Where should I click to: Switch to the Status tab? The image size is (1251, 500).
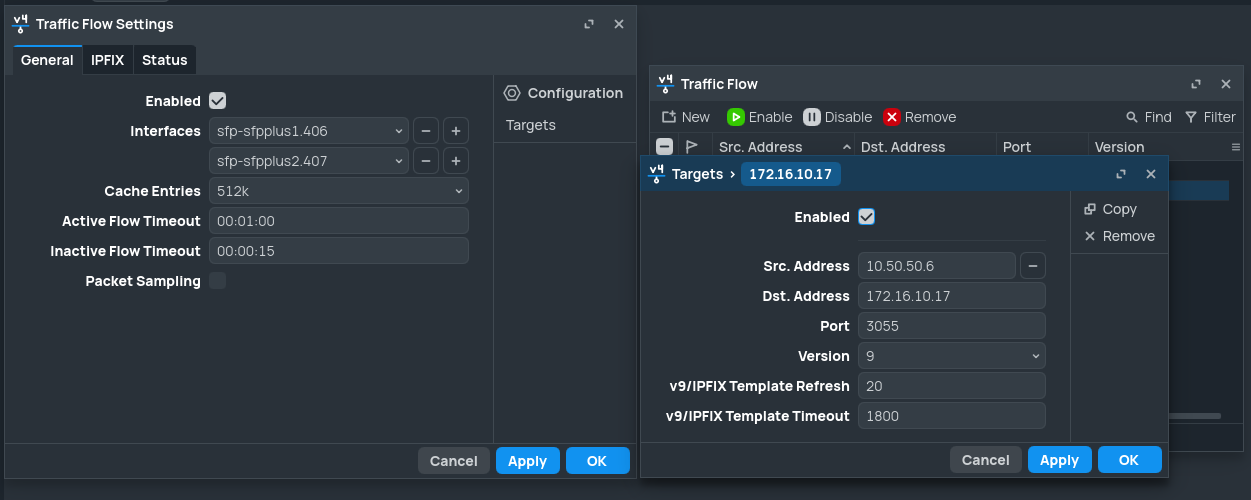(x=164, y=60)
